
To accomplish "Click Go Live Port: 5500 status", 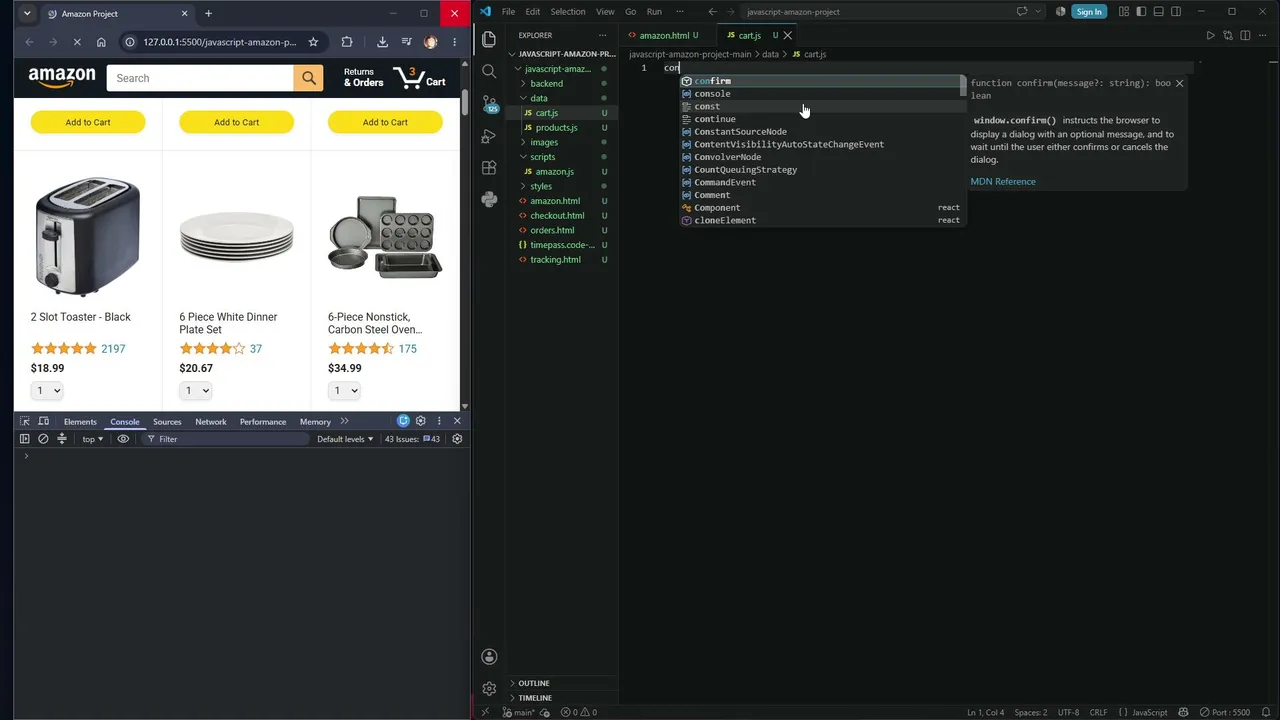I will 1226,712.
